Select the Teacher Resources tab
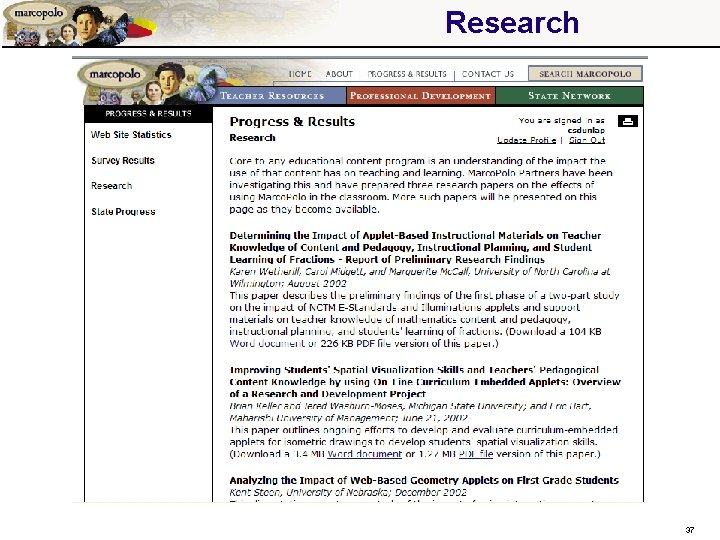The image size is (720, 540). [x=281, y=96]
